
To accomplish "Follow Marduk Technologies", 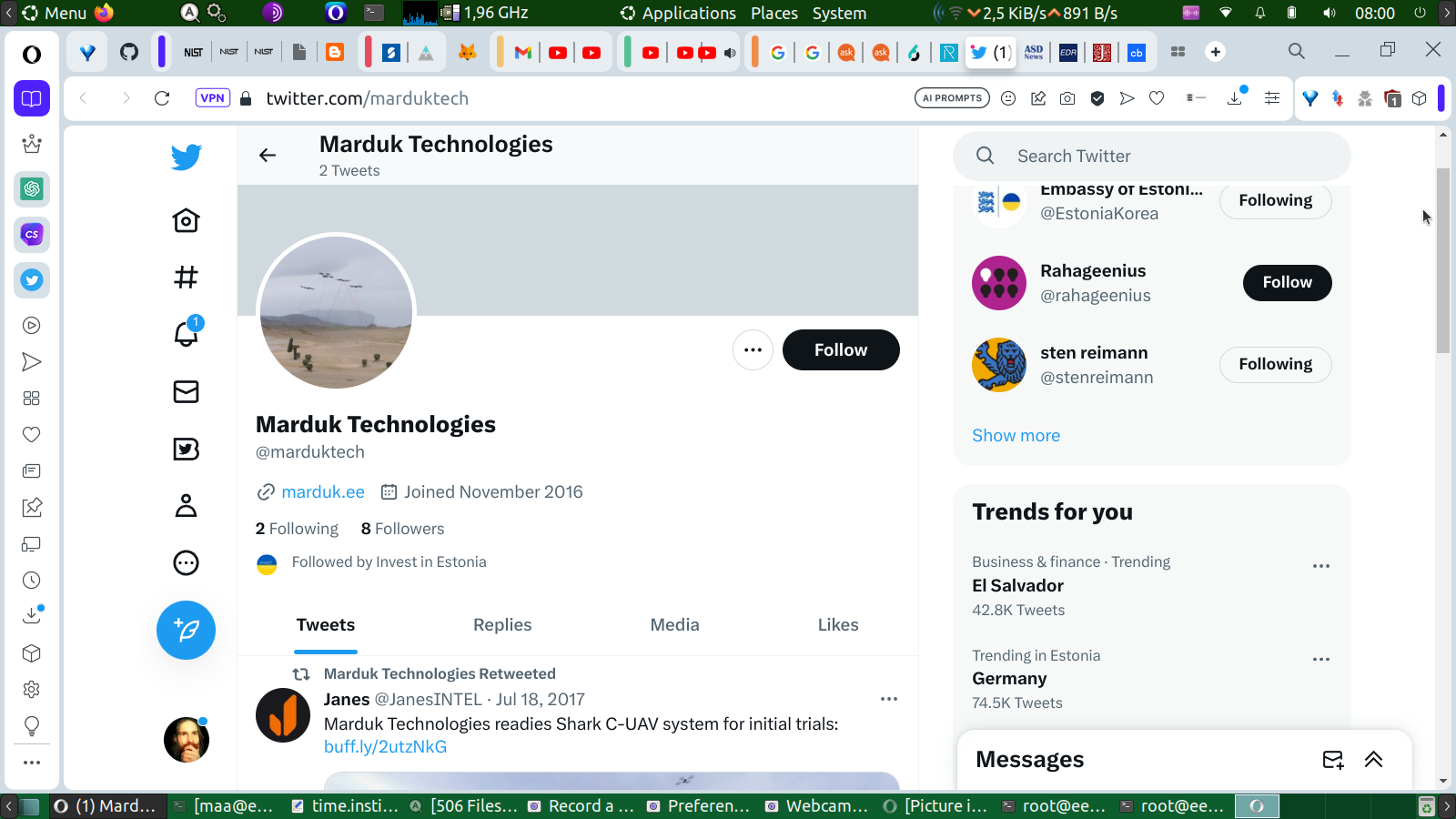I will coord(841,350).
